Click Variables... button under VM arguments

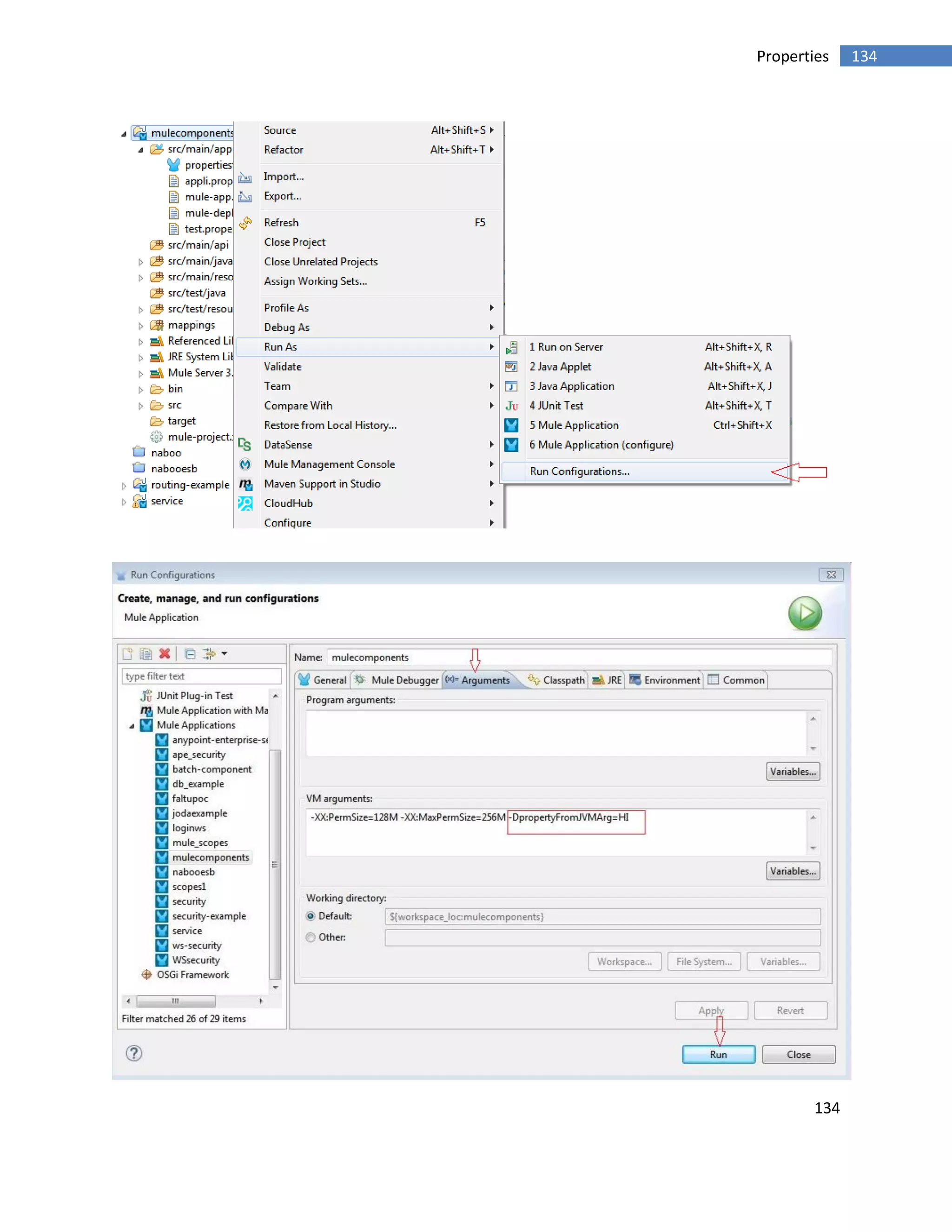click(x=793, y=871)
